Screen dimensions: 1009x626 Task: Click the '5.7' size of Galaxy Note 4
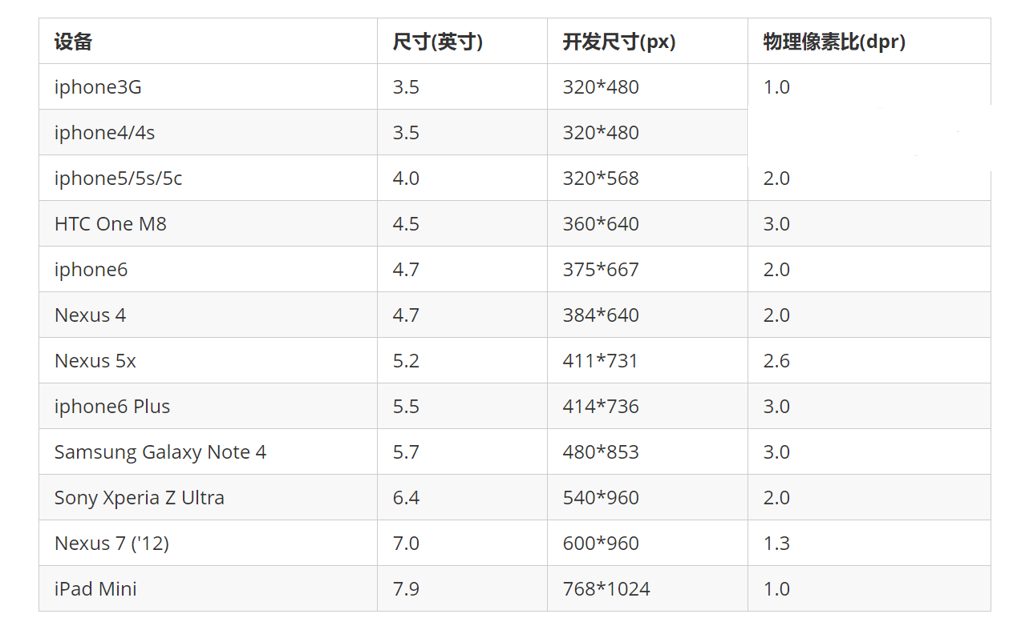[x=406, y=452]
